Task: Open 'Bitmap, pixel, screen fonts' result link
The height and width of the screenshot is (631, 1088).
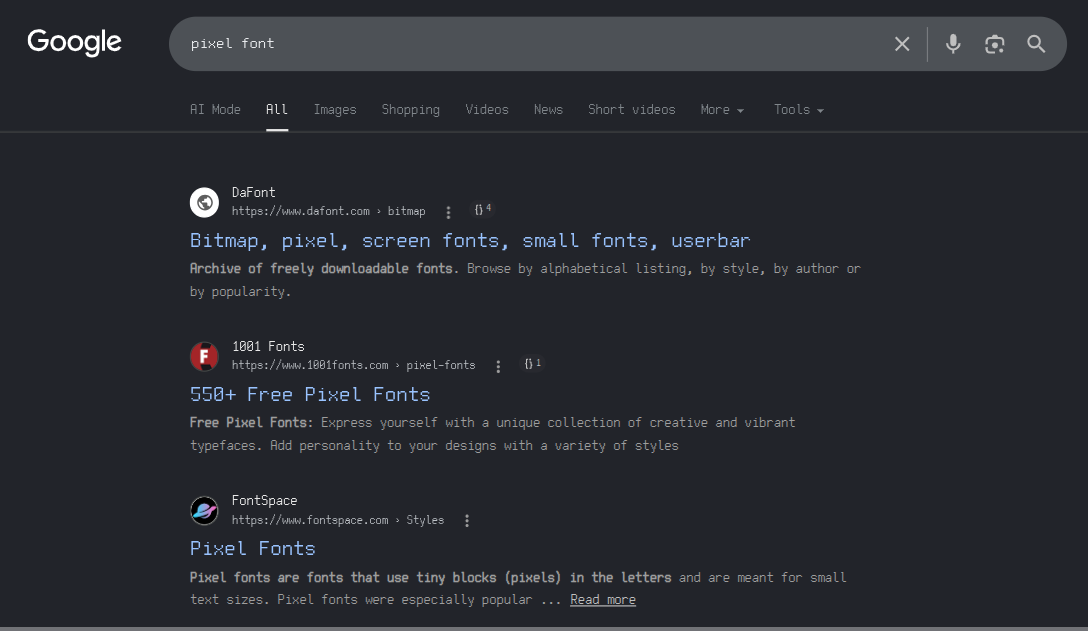Action: [x=470, y=240]
